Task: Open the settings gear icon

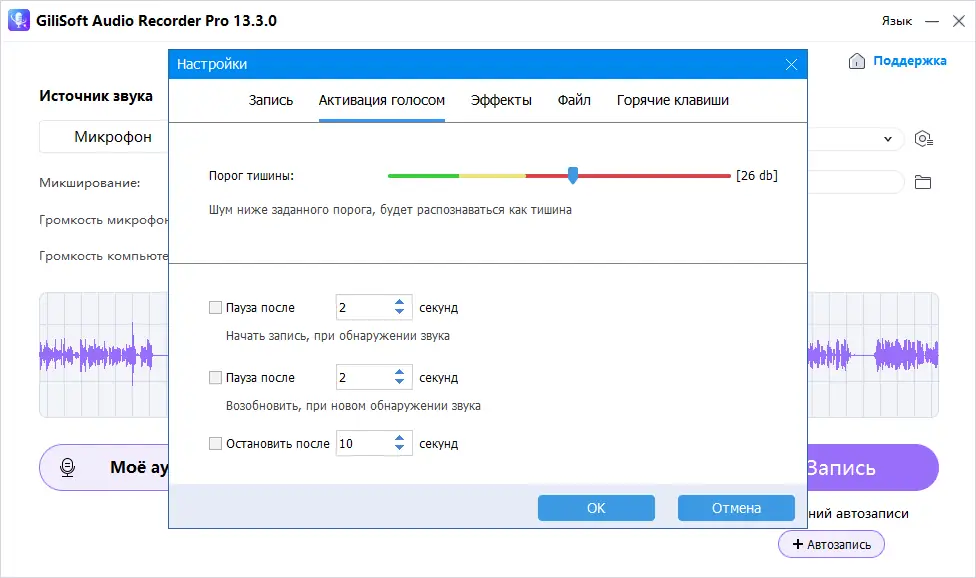Action: [925, 140]
